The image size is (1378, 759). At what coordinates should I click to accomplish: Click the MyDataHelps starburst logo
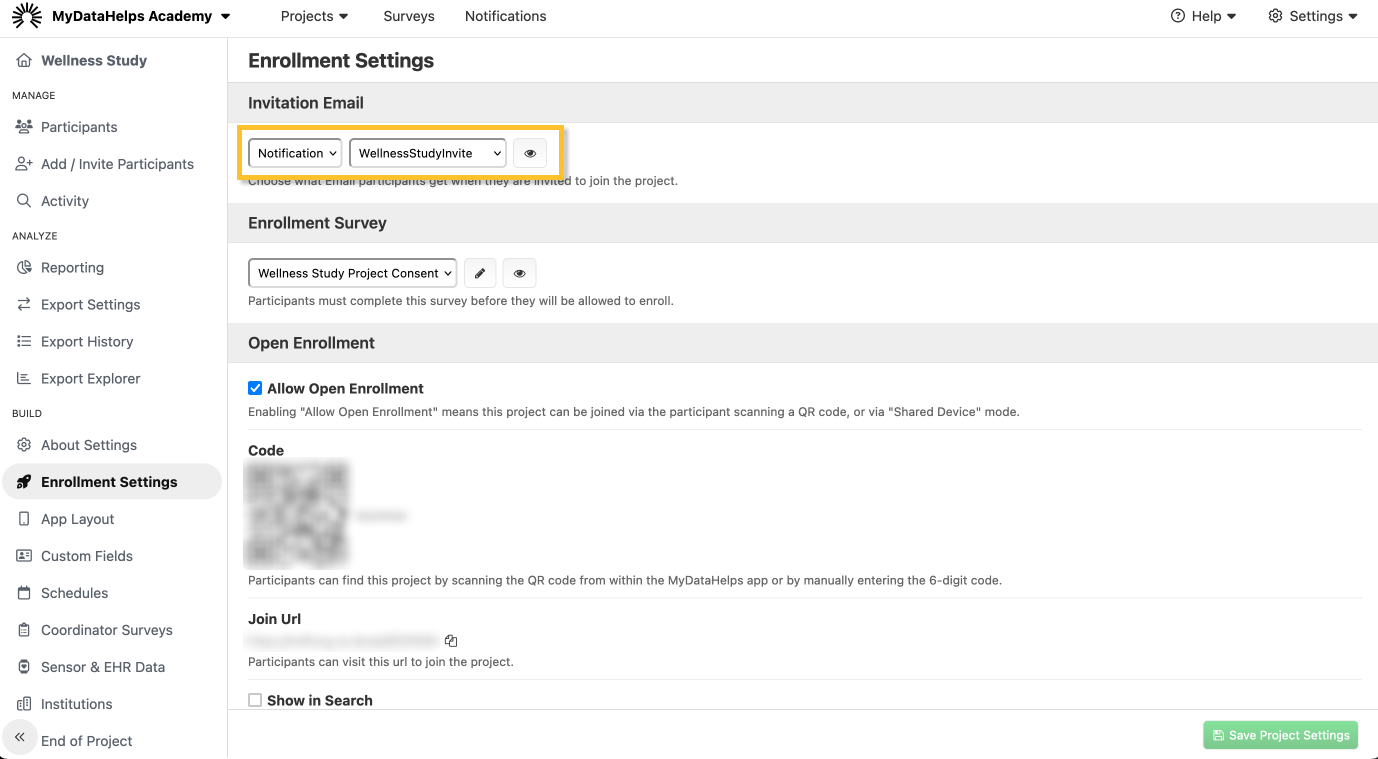point(26,16)
